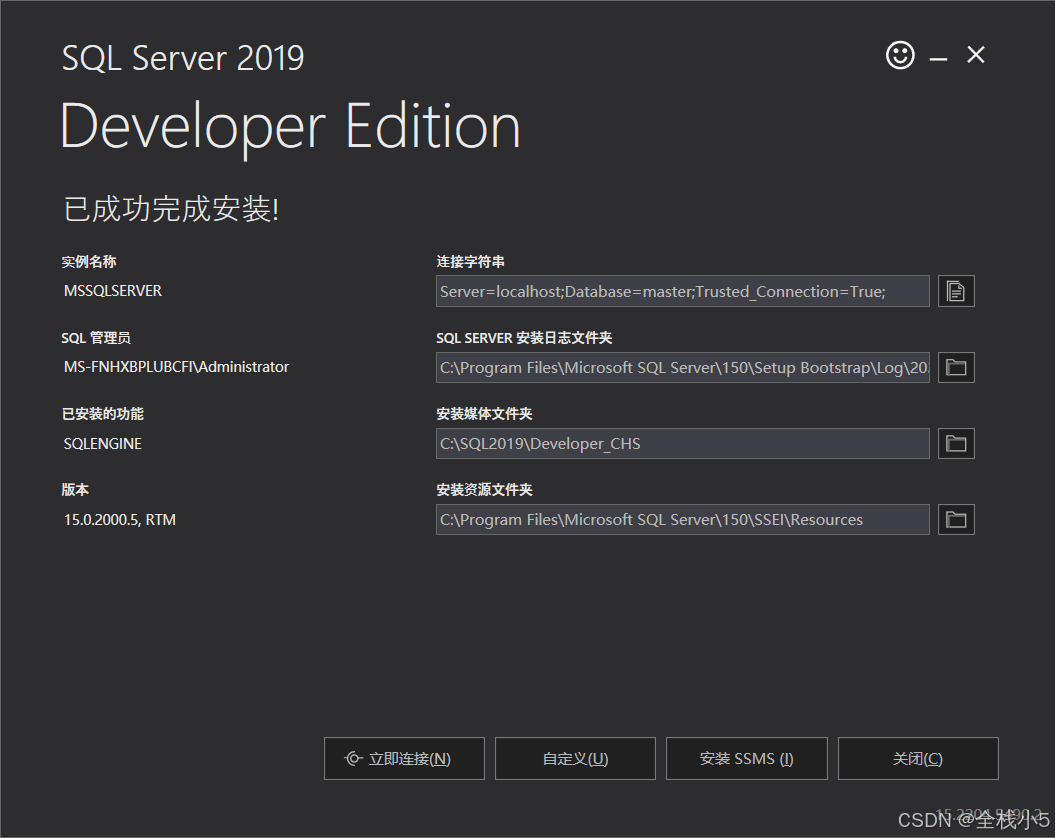Screen dimensions: 1055x838
Task: Open the SQL Server install log folder icon
Action: coord(956,368)
